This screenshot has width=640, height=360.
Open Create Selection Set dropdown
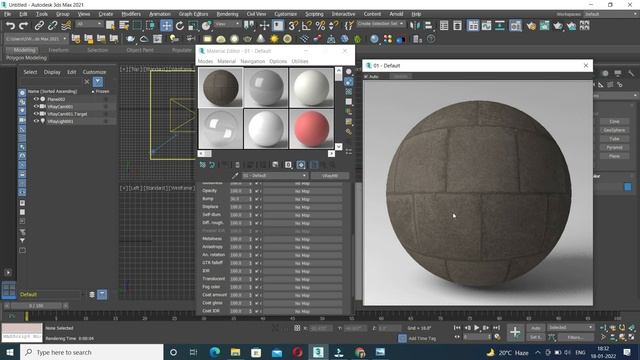pyautogui.click(x=380, y=24)
